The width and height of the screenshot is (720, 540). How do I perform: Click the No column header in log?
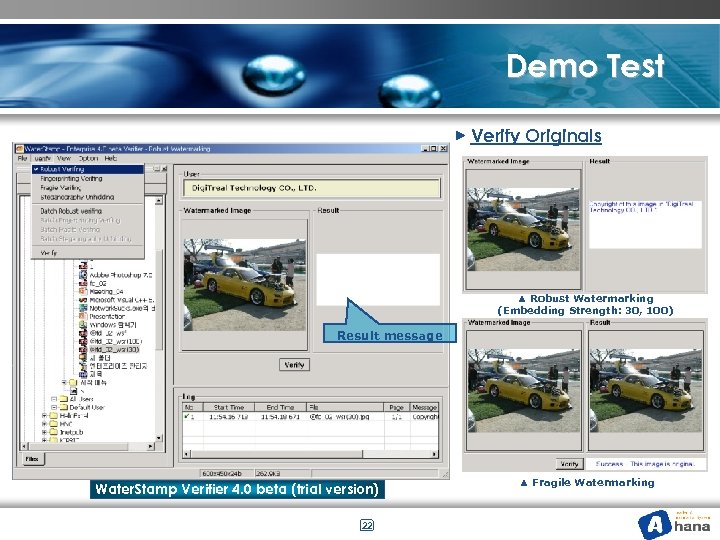(x=192, y=407)
